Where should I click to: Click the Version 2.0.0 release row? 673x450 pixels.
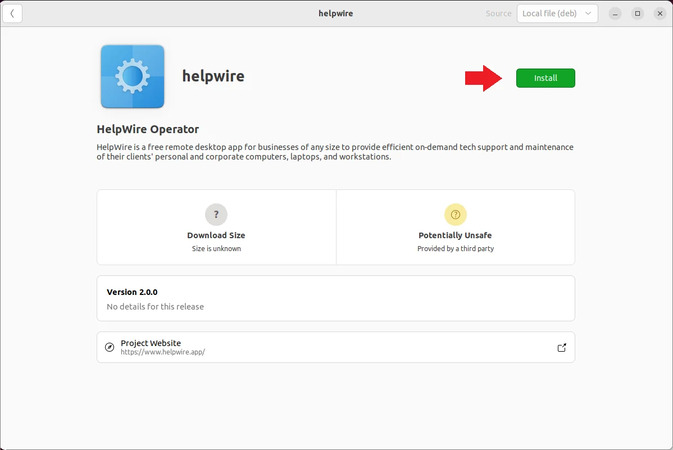pos(336,298)
